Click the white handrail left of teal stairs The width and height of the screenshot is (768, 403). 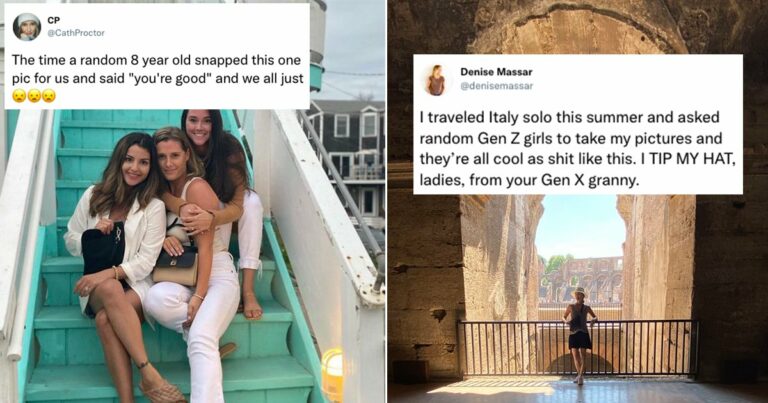pyautogui.click(x=24, y=235)
